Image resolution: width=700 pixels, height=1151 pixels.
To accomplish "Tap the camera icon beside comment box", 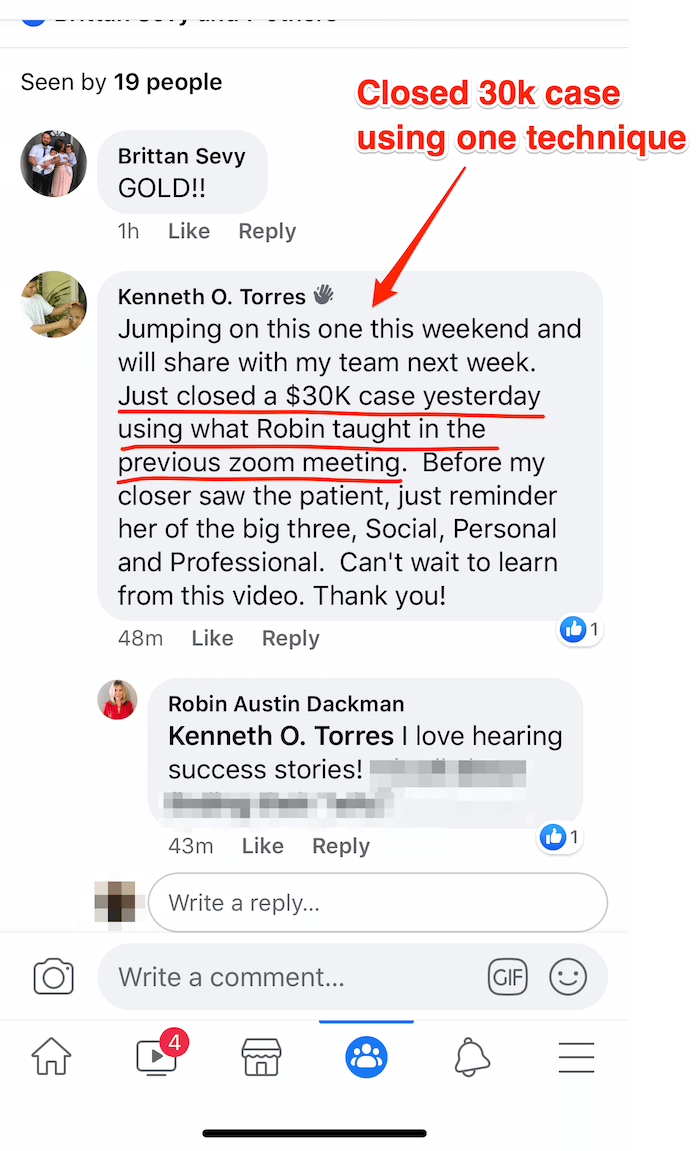I will pyautogui.click(x=54, y=977).
